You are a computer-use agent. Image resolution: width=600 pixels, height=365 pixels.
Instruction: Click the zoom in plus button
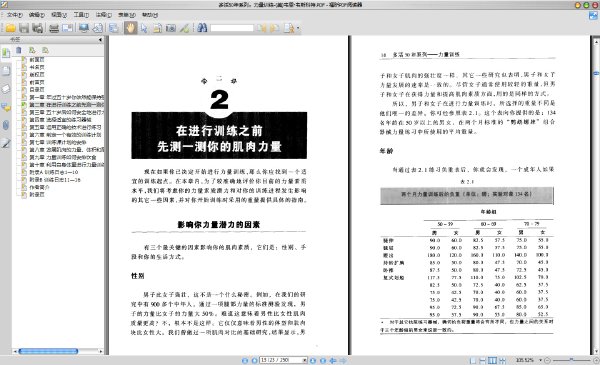(596, 360)
